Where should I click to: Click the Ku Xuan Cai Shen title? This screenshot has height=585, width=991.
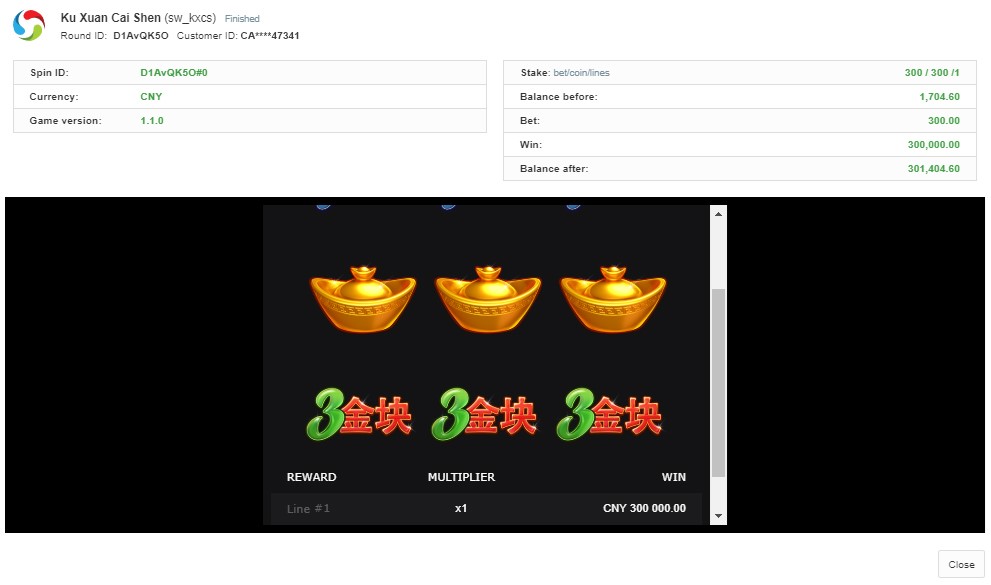pos(111,18)
